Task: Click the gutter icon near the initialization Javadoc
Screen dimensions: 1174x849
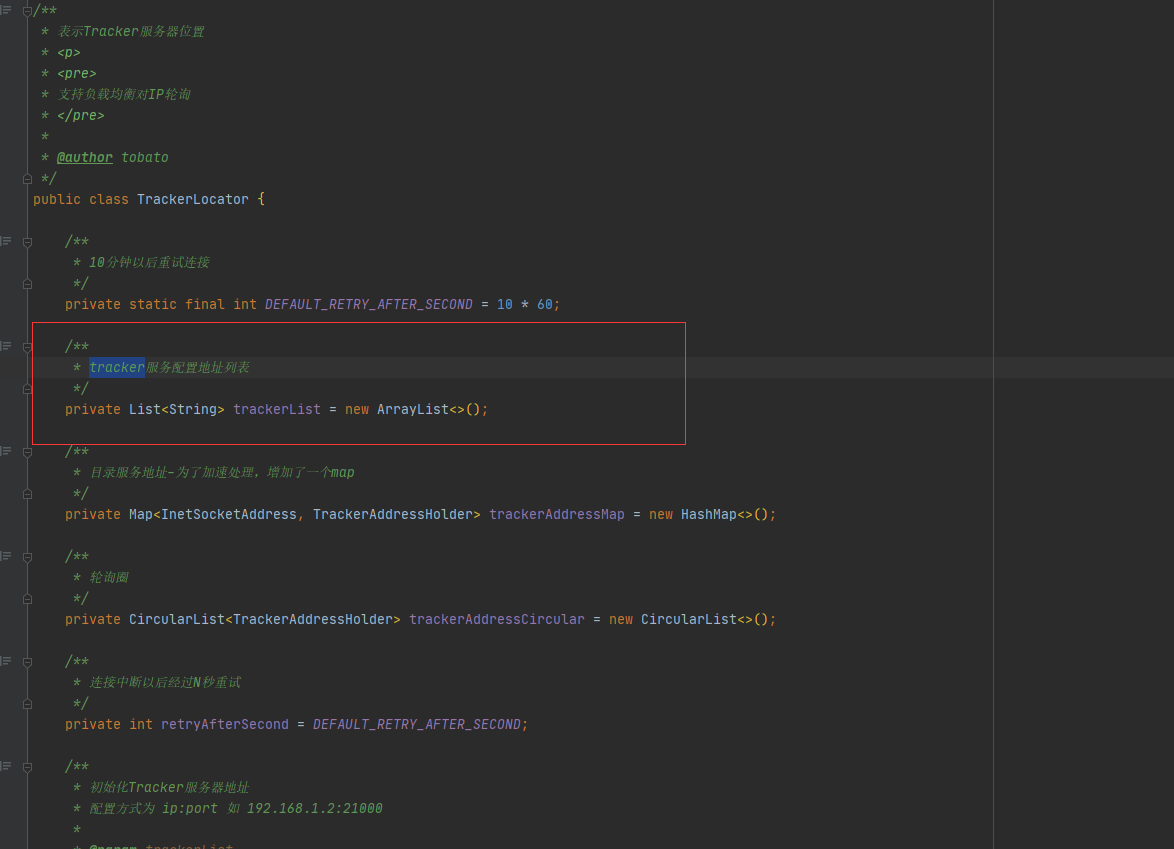Action: click(x=6, y=765)
